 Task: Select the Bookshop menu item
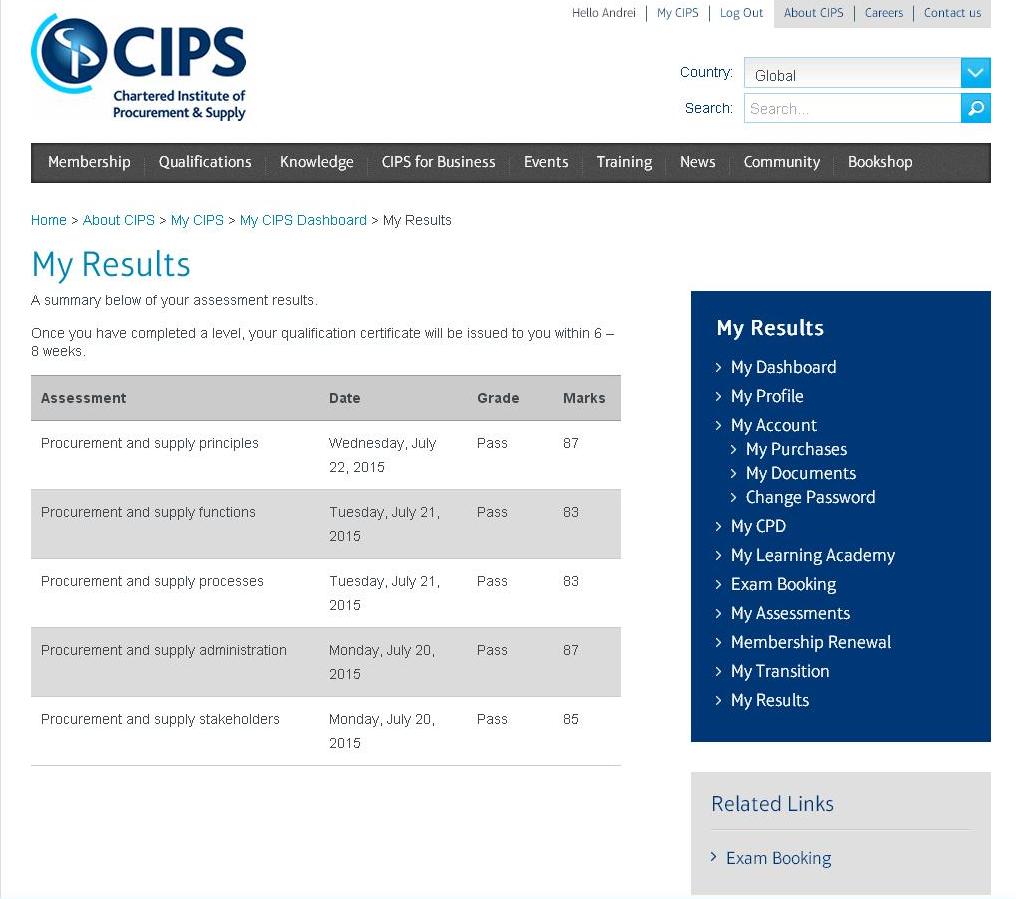(x=880, y=162)
